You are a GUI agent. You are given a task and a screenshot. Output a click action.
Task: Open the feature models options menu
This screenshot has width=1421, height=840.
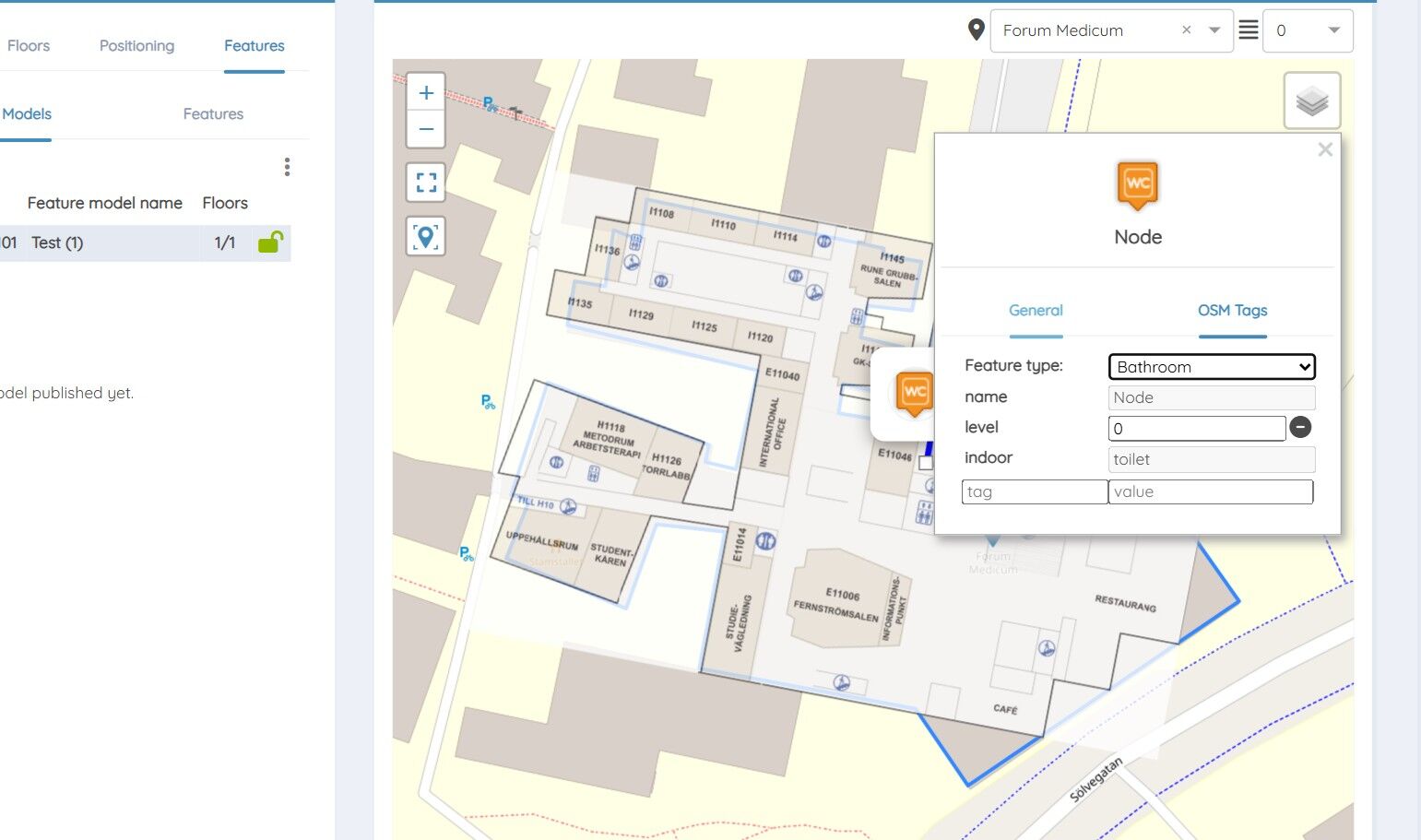(x=288, y=167)
